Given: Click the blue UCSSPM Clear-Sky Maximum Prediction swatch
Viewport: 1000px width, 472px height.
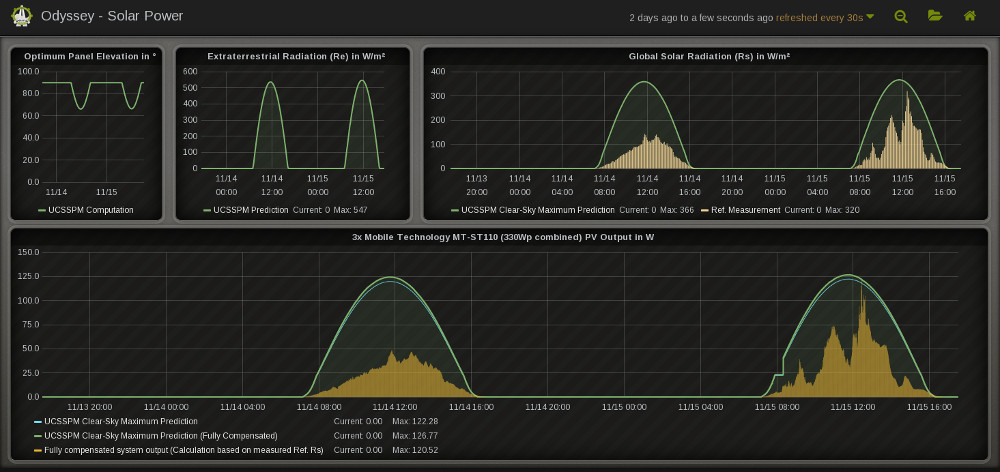Looking at the screenshot, I should coord(38,421).
